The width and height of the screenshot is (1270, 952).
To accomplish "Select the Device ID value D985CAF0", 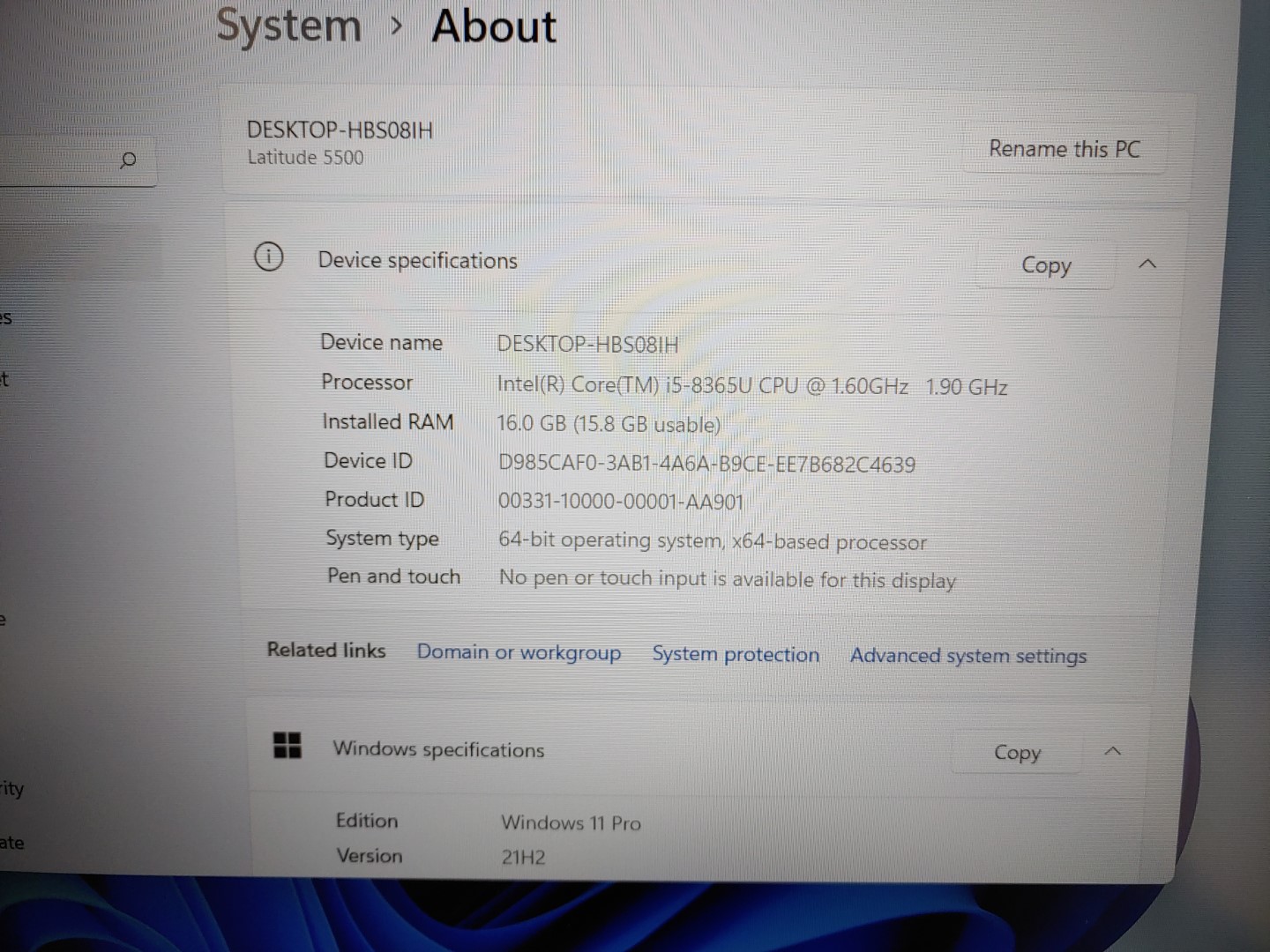I will (x=706, y=464).
